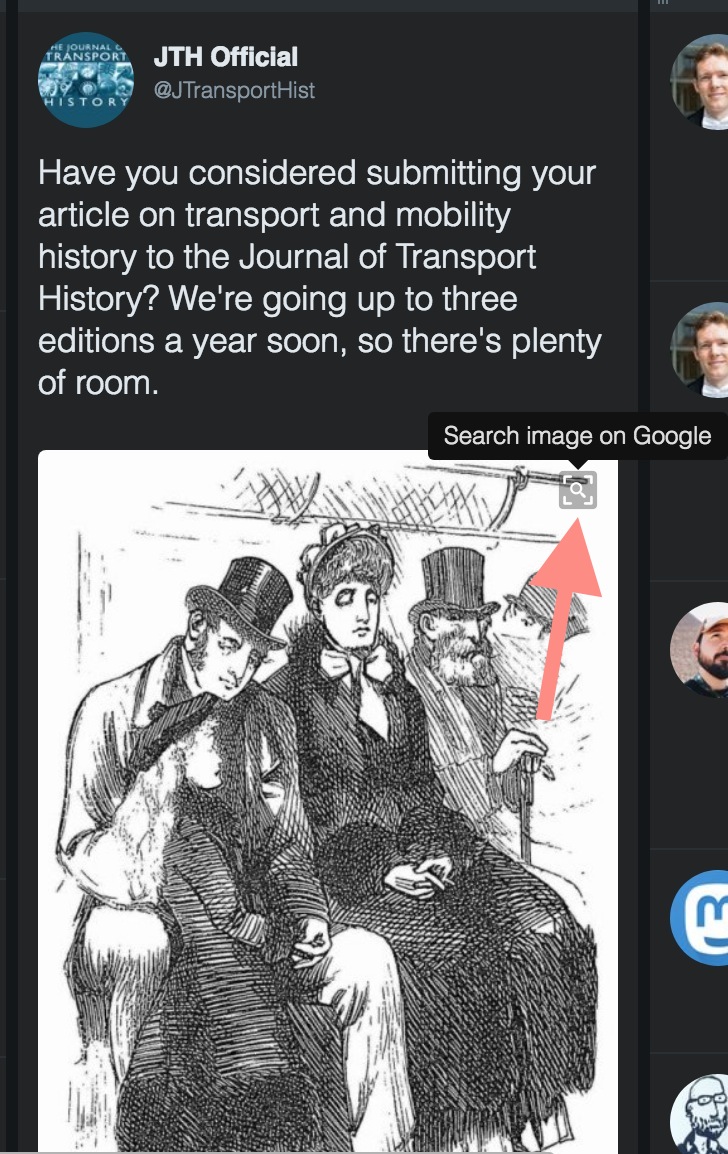Click the dark gutter between the two columns
This screenshot has width=728, height=1154.
point(643,577)
